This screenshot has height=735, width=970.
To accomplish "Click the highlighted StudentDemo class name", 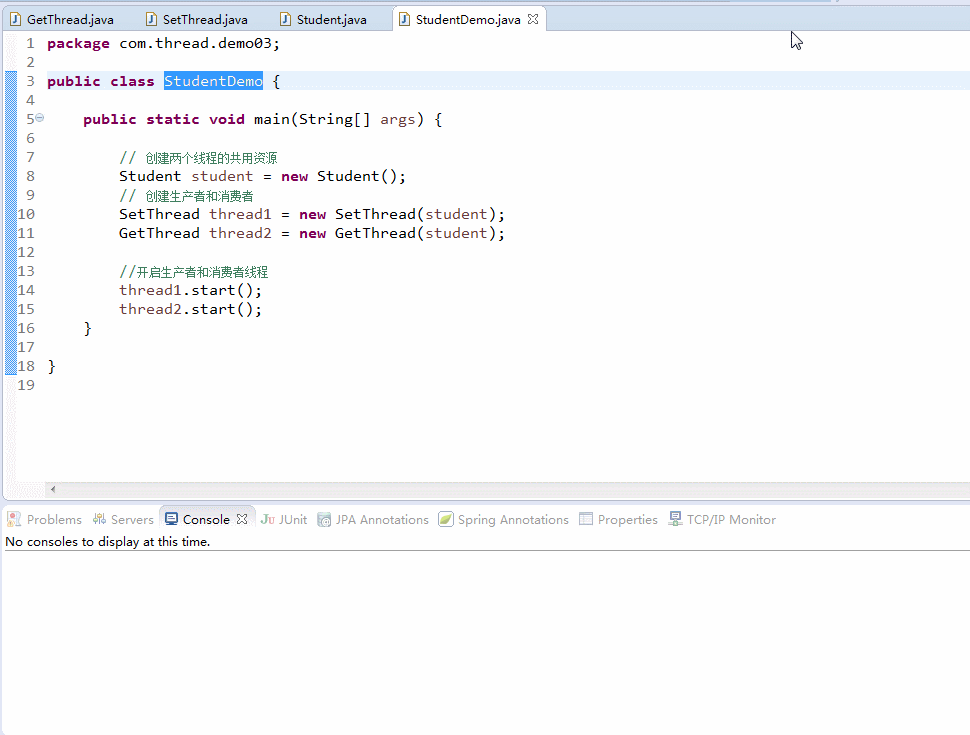I will (213, 81).
